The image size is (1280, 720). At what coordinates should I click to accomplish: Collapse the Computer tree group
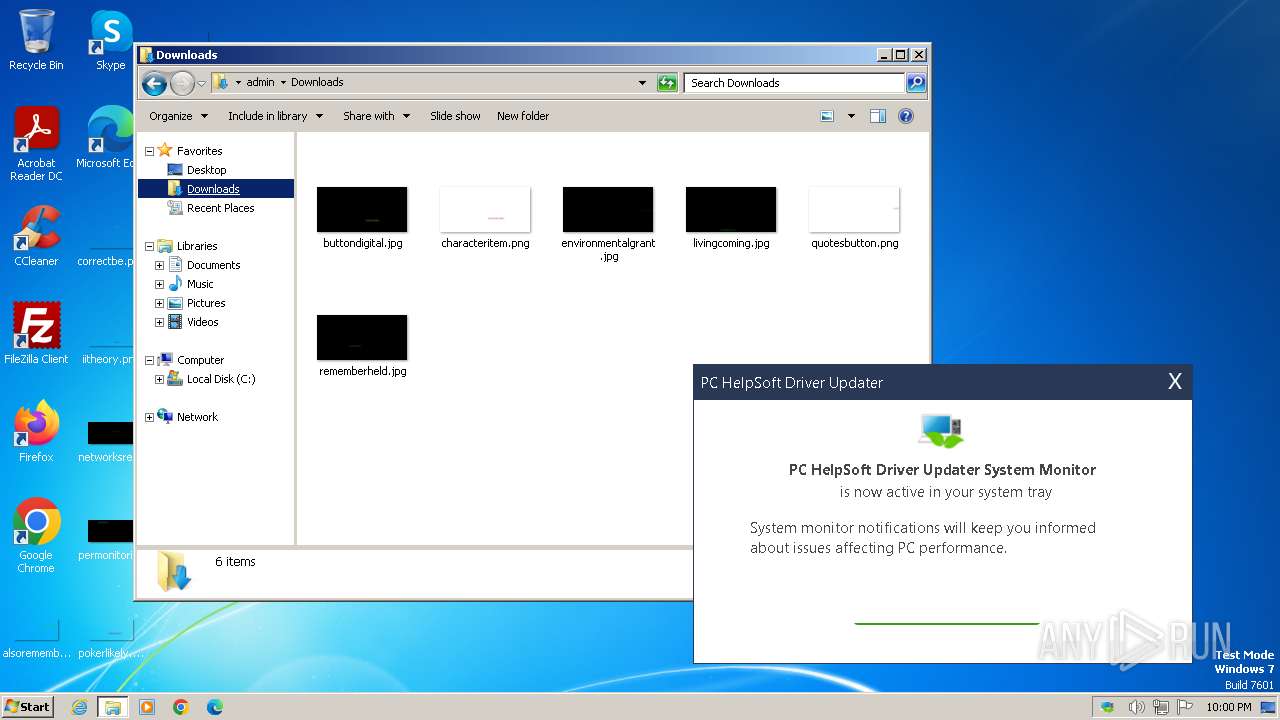[x=150, y=360]
